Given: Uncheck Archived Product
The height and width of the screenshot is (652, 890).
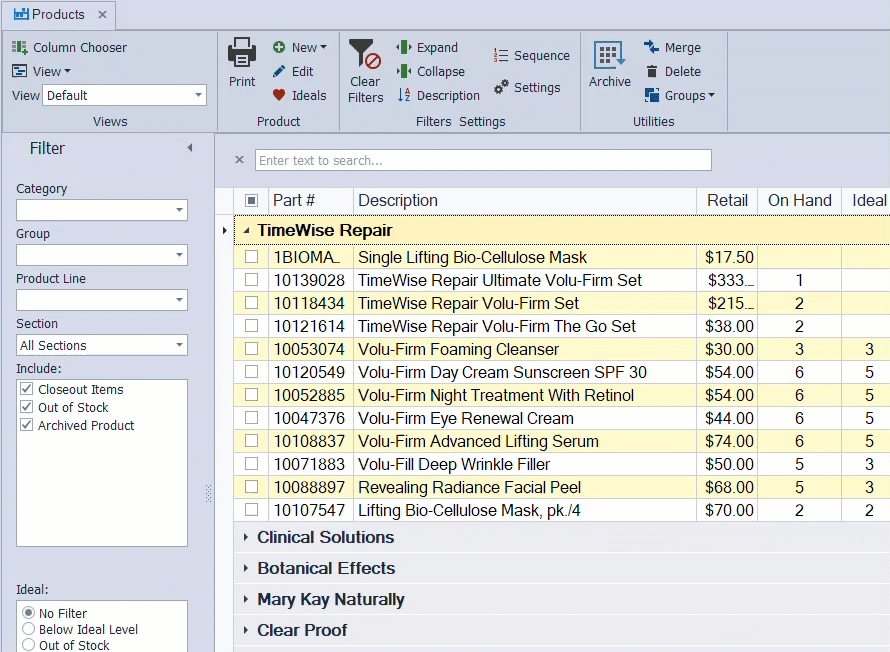Looking at the screenshot, I should (x=27, y=425).
